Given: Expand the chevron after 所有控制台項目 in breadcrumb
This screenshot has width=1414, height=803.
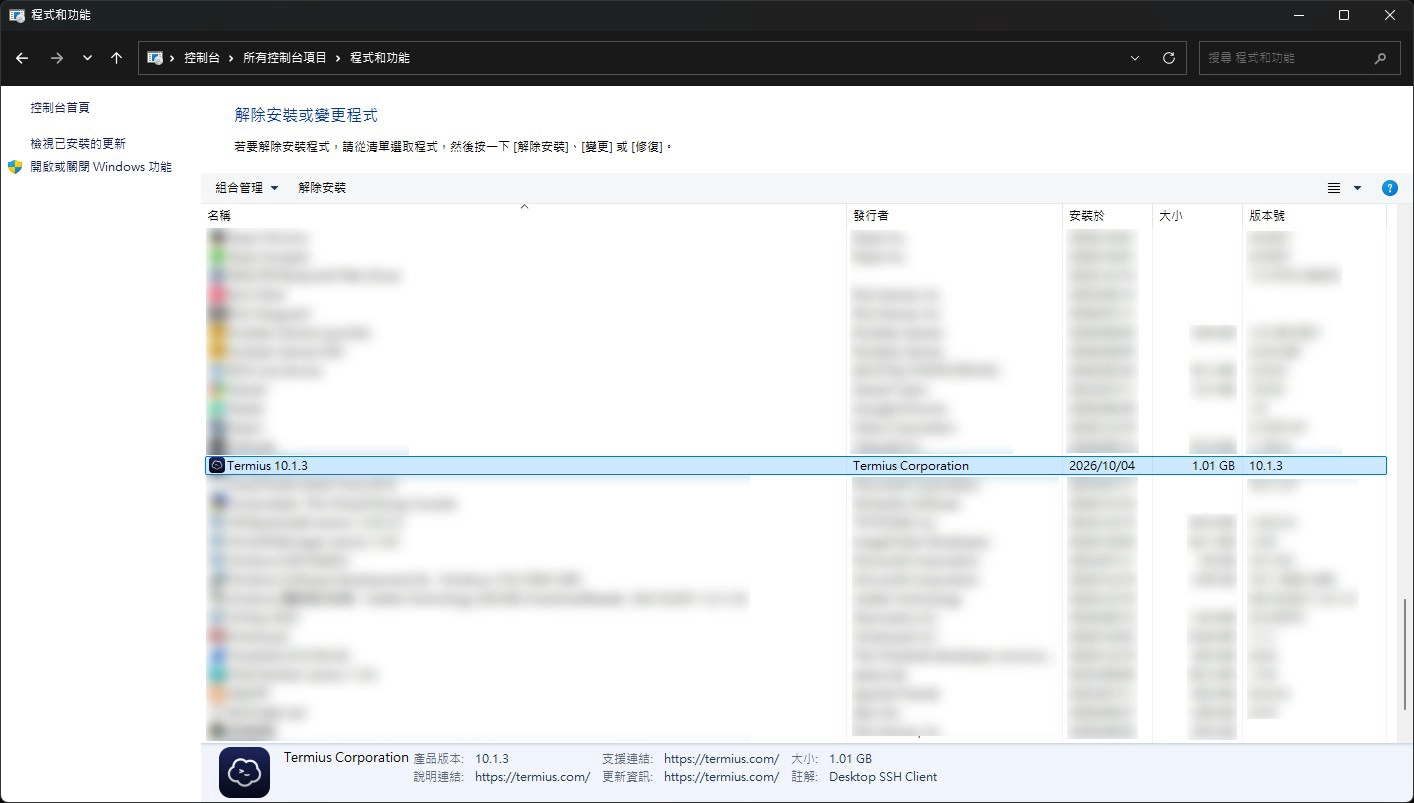Looking at the screenshot, I should [338, 58].
